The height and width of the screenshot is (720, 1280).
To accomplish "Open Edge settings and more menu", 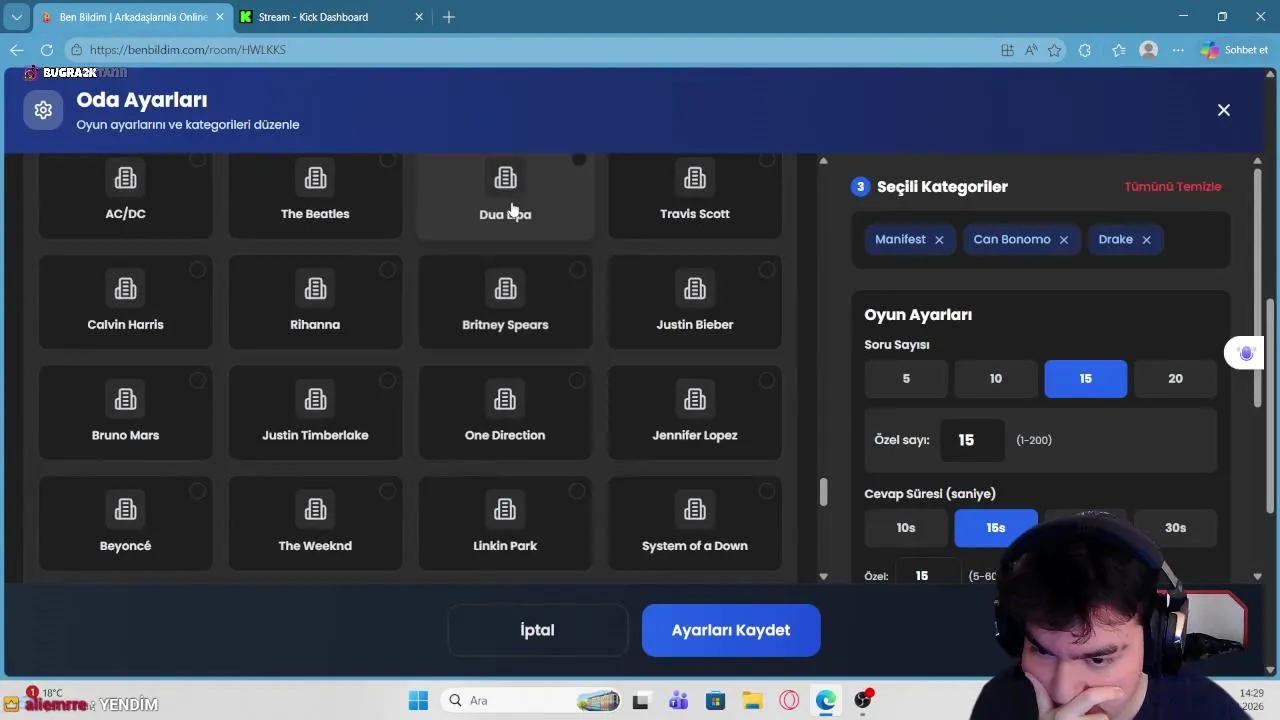I will (1178, 50).
